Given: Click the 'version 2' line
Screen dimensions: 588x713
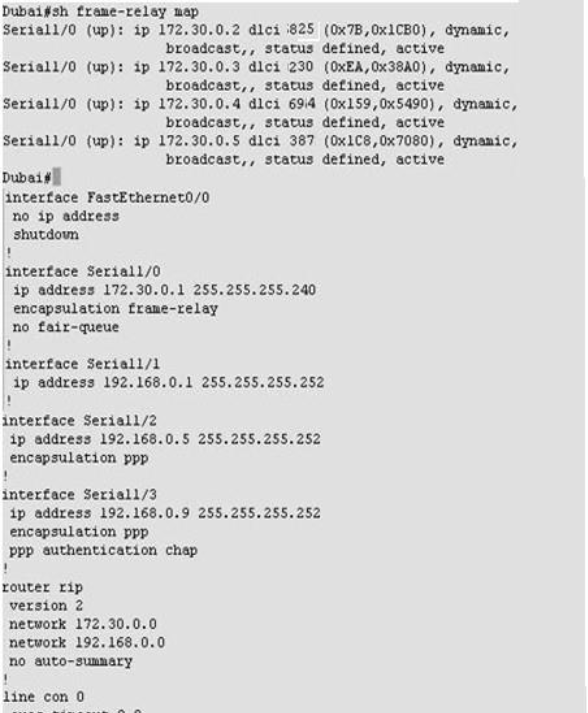Looking at the screenshot, I should (x=46, y=606).
